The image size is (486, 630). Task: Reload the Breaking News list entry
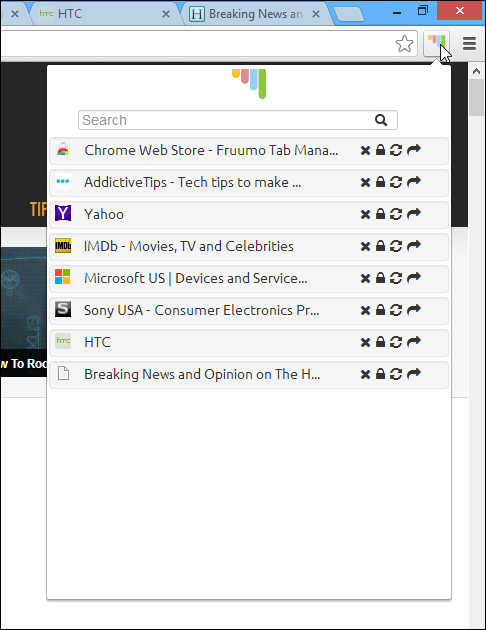396,374
